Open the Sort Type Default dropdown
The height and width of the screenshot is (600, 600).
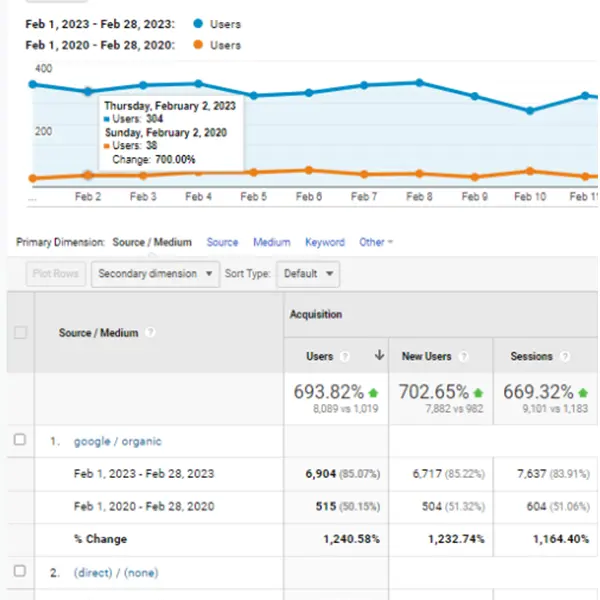point(308,274)
